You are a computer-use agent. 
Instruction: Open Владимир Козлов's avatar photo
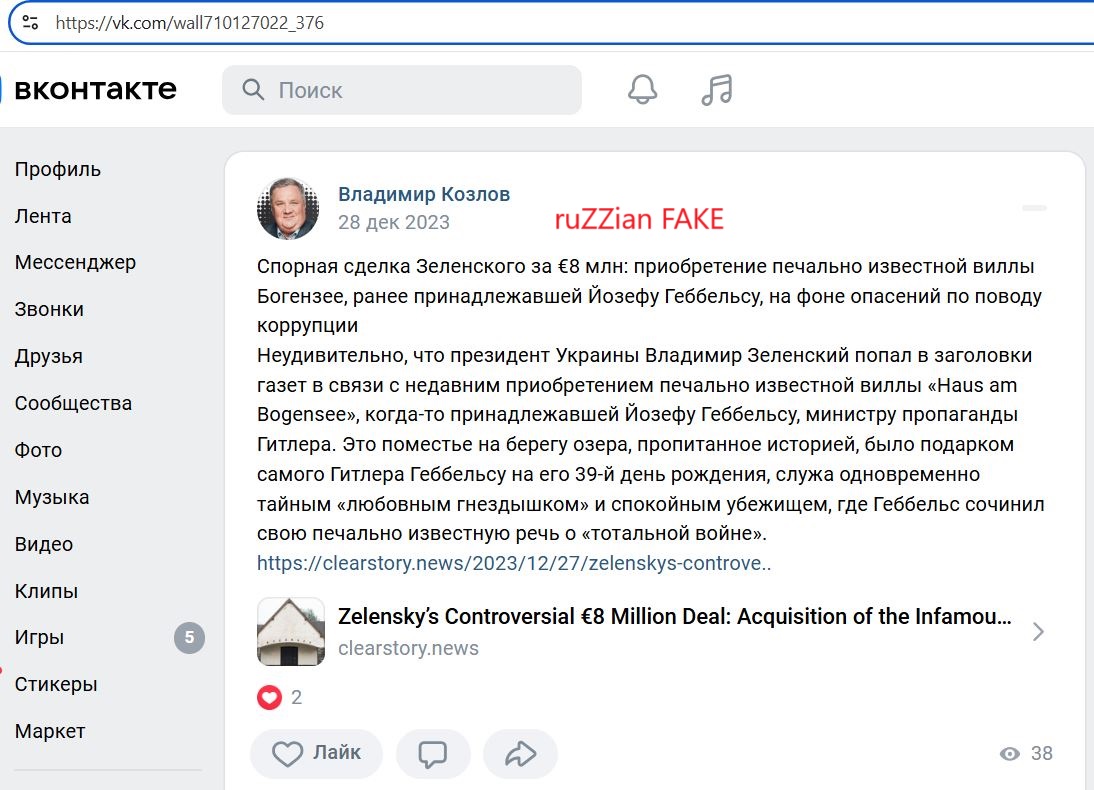pos(288,209)
